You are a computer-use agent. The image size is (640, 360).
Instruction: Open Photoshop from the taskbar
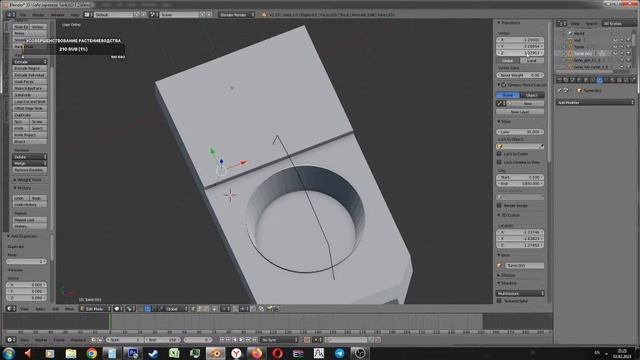point(133,353)
